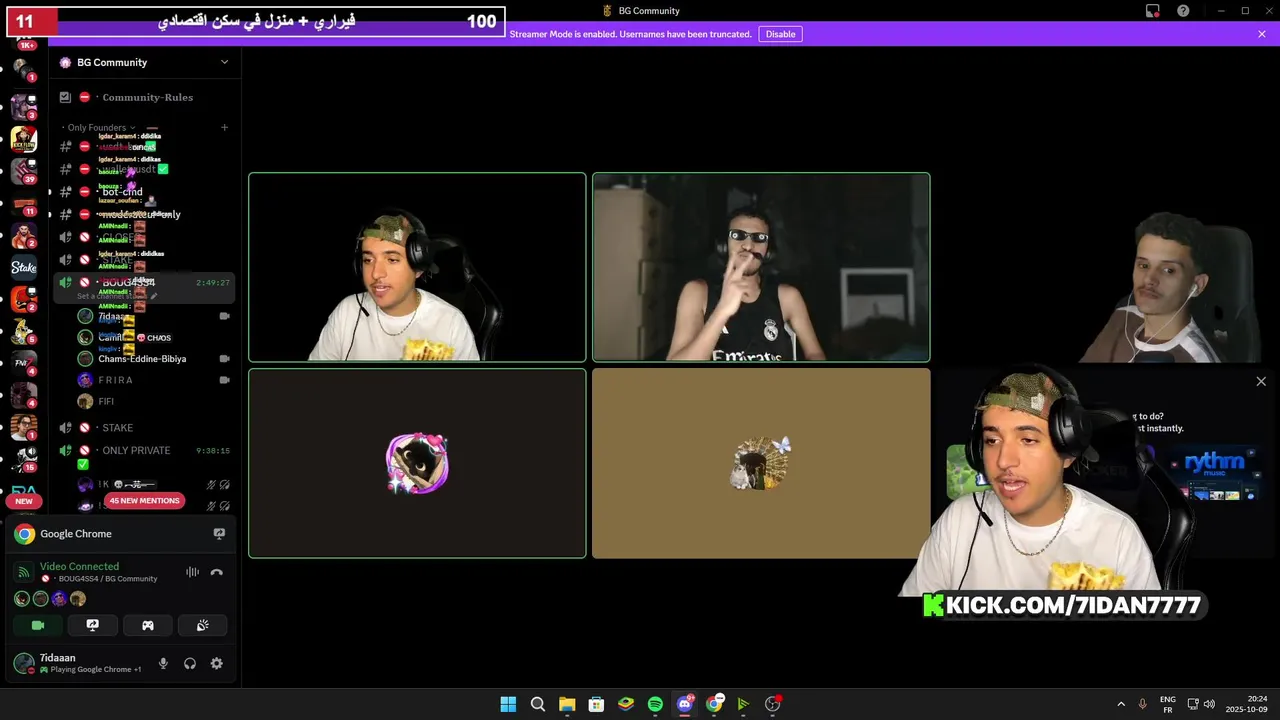
Task: Select tan background avatar participant tile
Action: click(761, 463)
